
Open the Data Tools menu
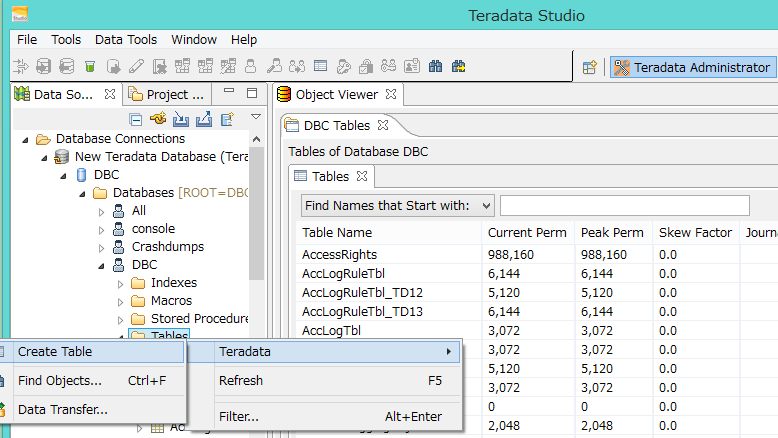(126, 40)
